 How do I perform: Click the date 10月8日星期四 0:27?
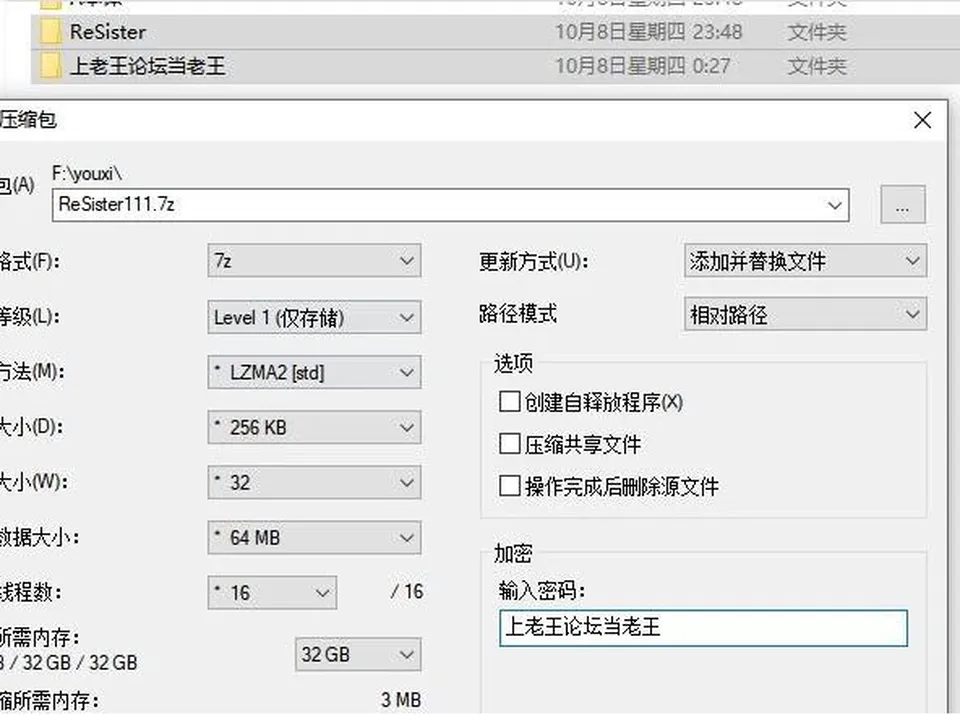pos(642,66)
